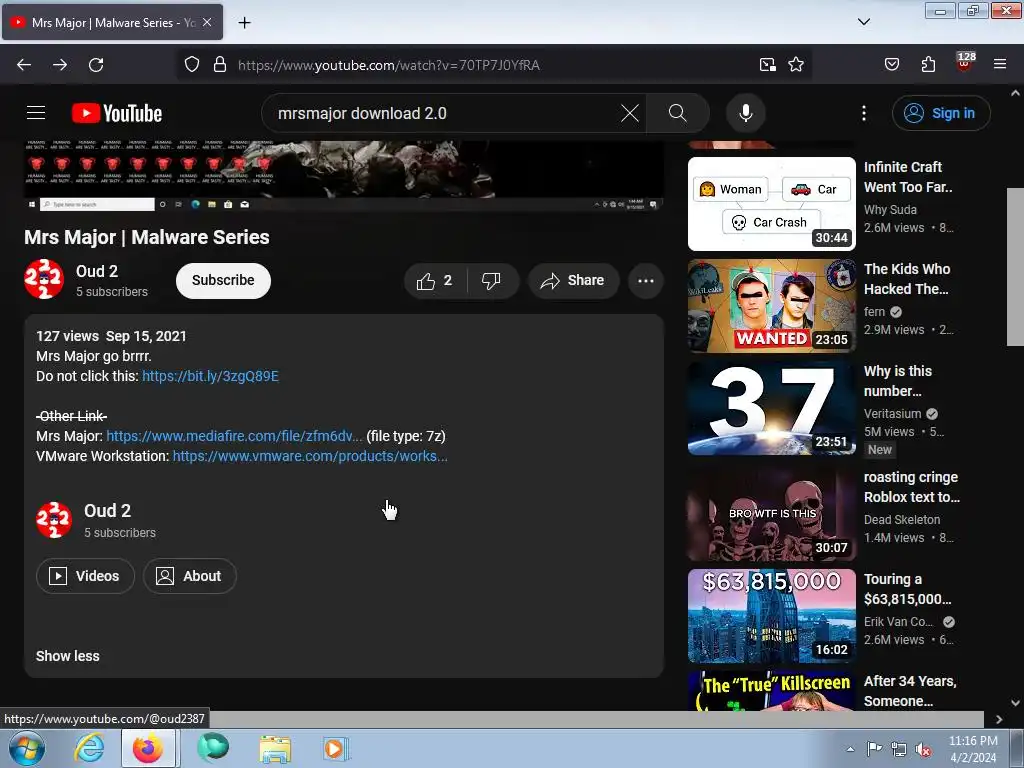The width and height of the screenshot is (1024, 768).
Task: Click the video title Mrs Major | Malware Series
Action: [x=147, y=237]
